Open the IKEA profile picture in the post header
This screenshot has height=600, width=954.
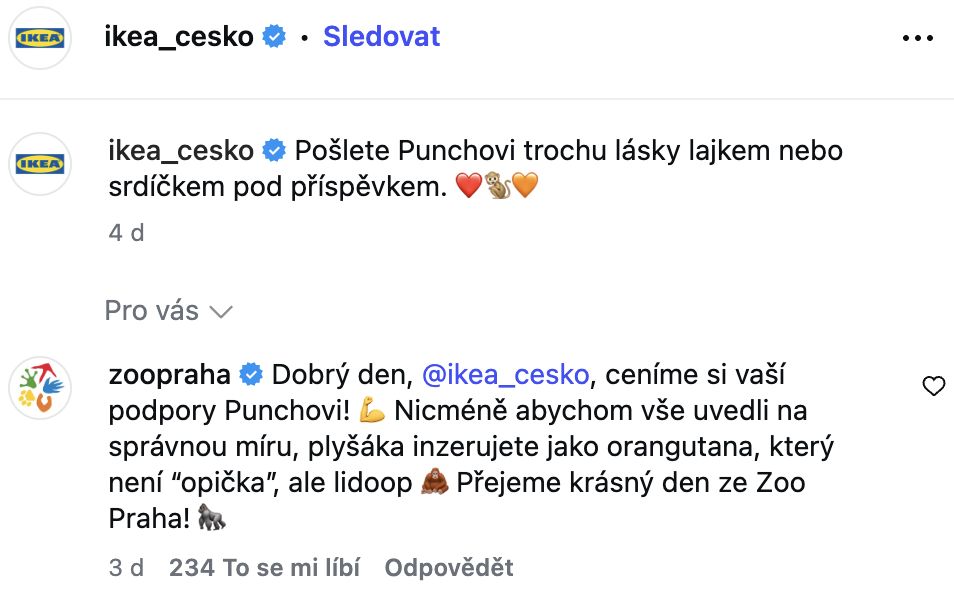[x=40, y=38]
